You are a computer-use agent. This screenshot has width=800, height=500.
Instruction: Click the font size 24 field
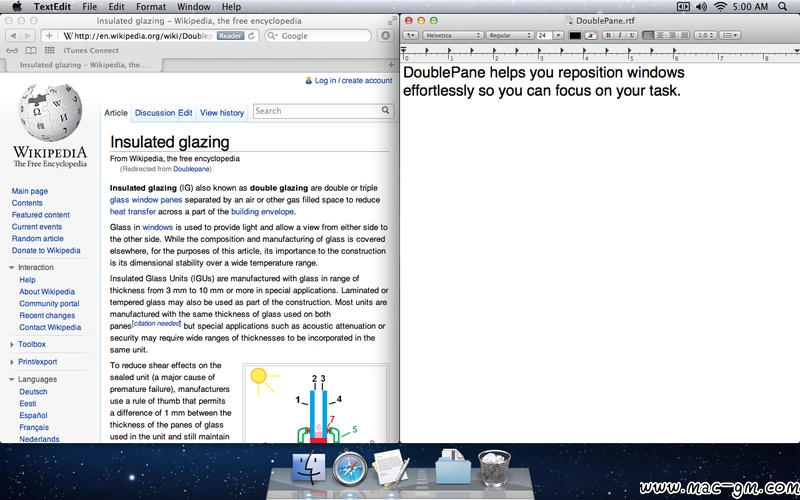[x=544, y=35]
